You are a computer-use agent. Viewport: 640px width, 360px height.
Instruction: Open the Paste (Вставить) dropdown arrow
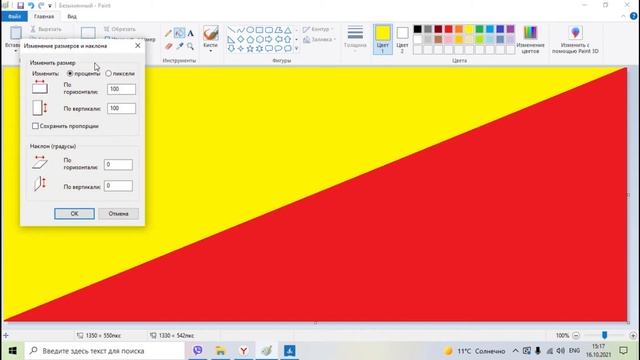pyautogui.click(x=16, y=51)
